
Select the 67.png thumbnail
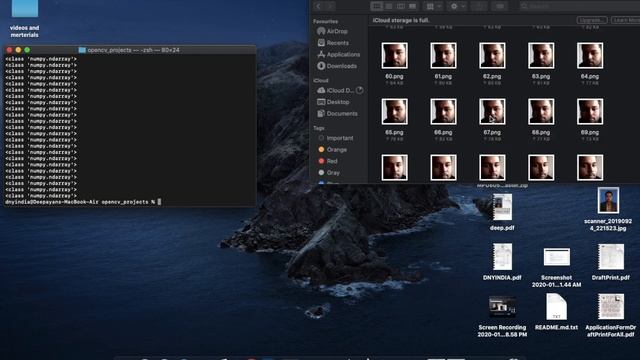[492, 111]
